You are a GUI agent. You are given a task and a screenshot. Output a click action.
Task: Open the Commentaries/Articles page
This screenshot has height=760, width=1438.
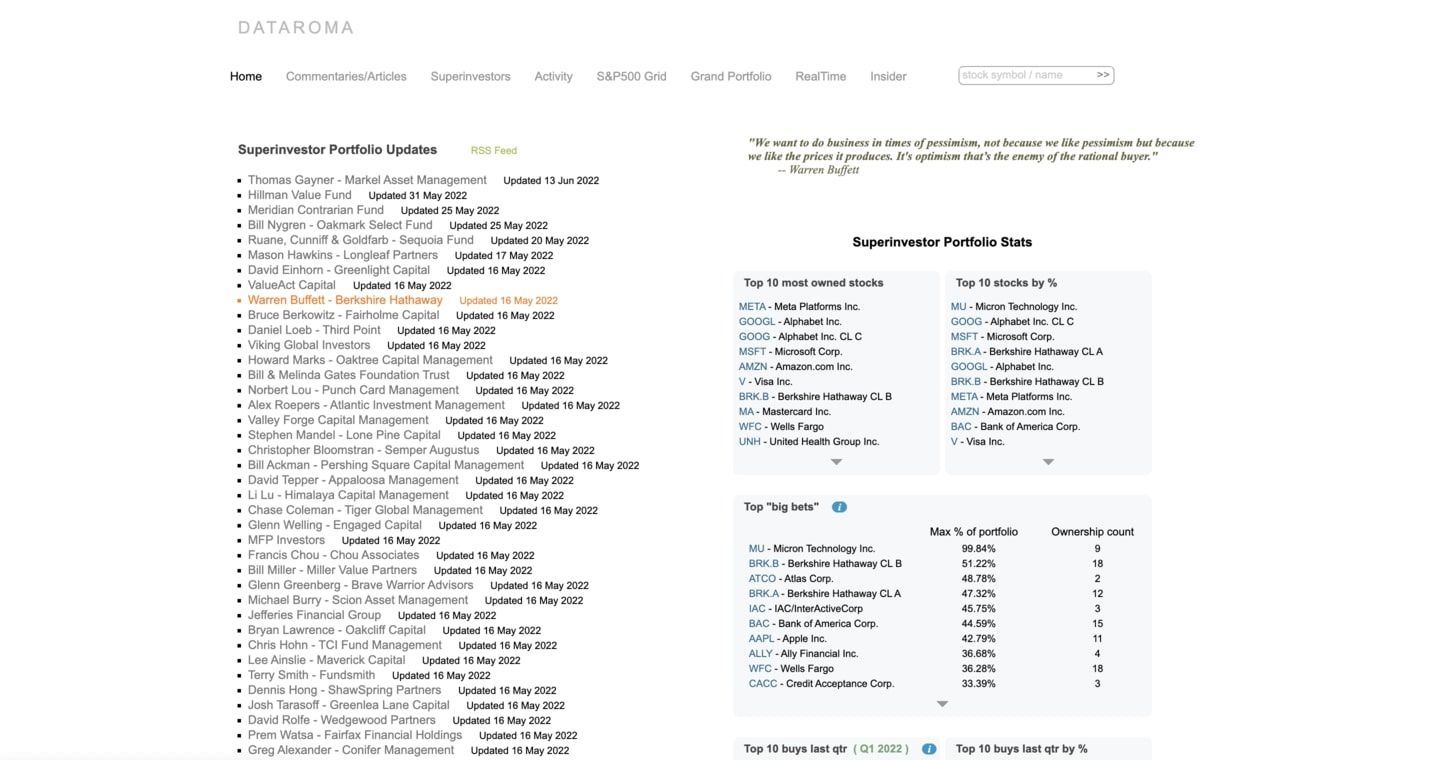[x=346, y=76]
